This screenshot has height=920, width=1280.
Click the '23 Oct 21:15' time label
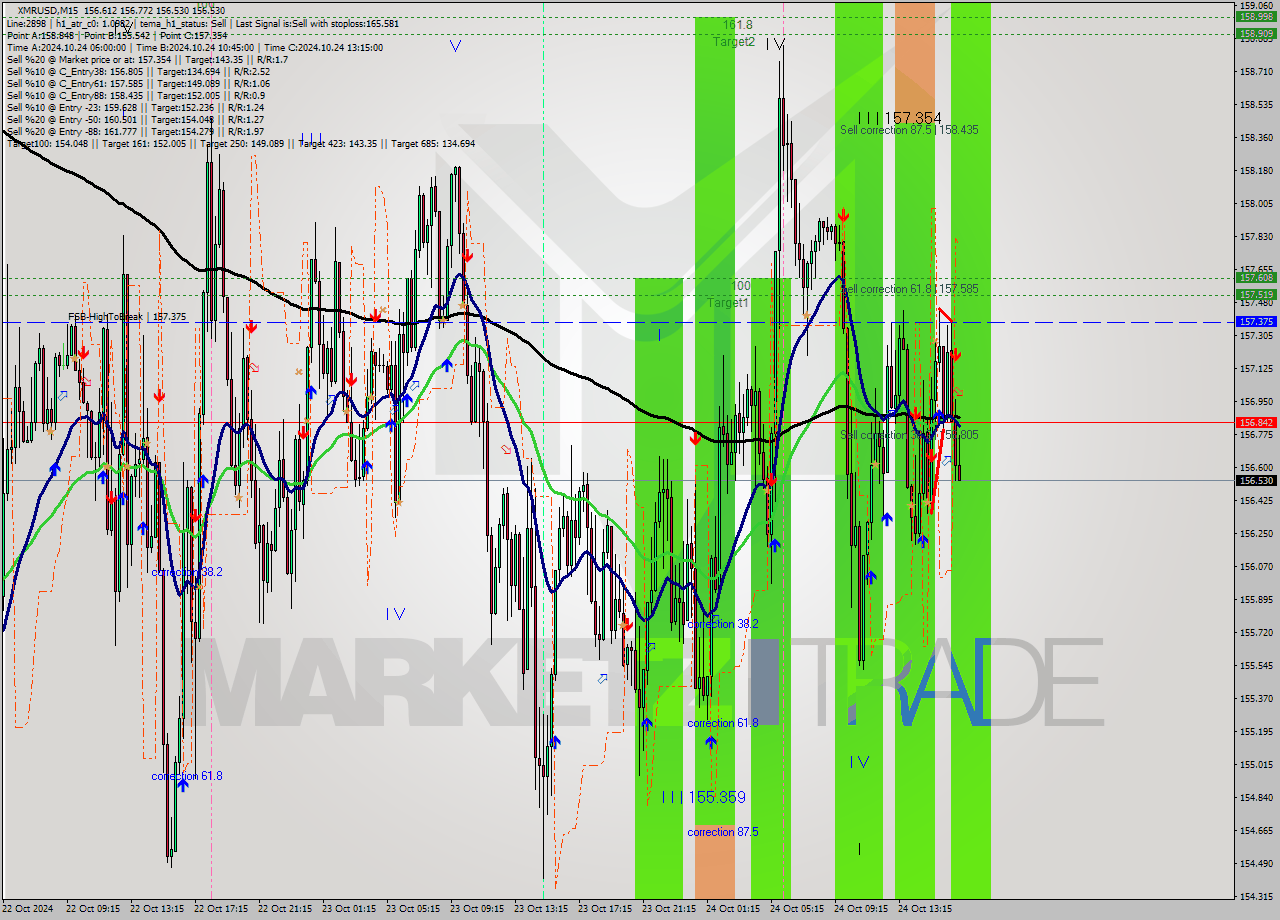tap(669, 909)
